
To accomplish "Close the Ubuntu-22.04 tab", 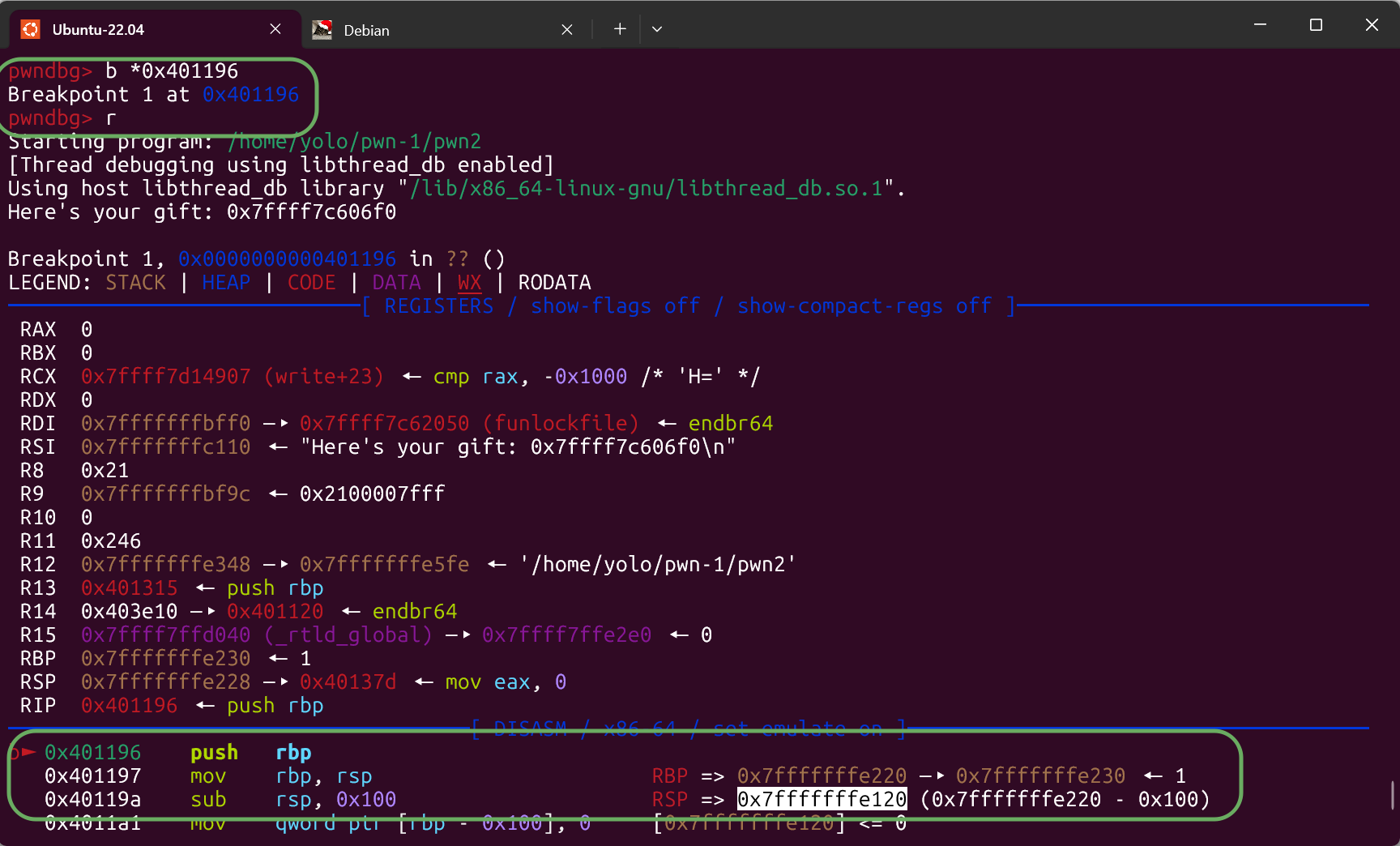I will [x=275, y=29].
